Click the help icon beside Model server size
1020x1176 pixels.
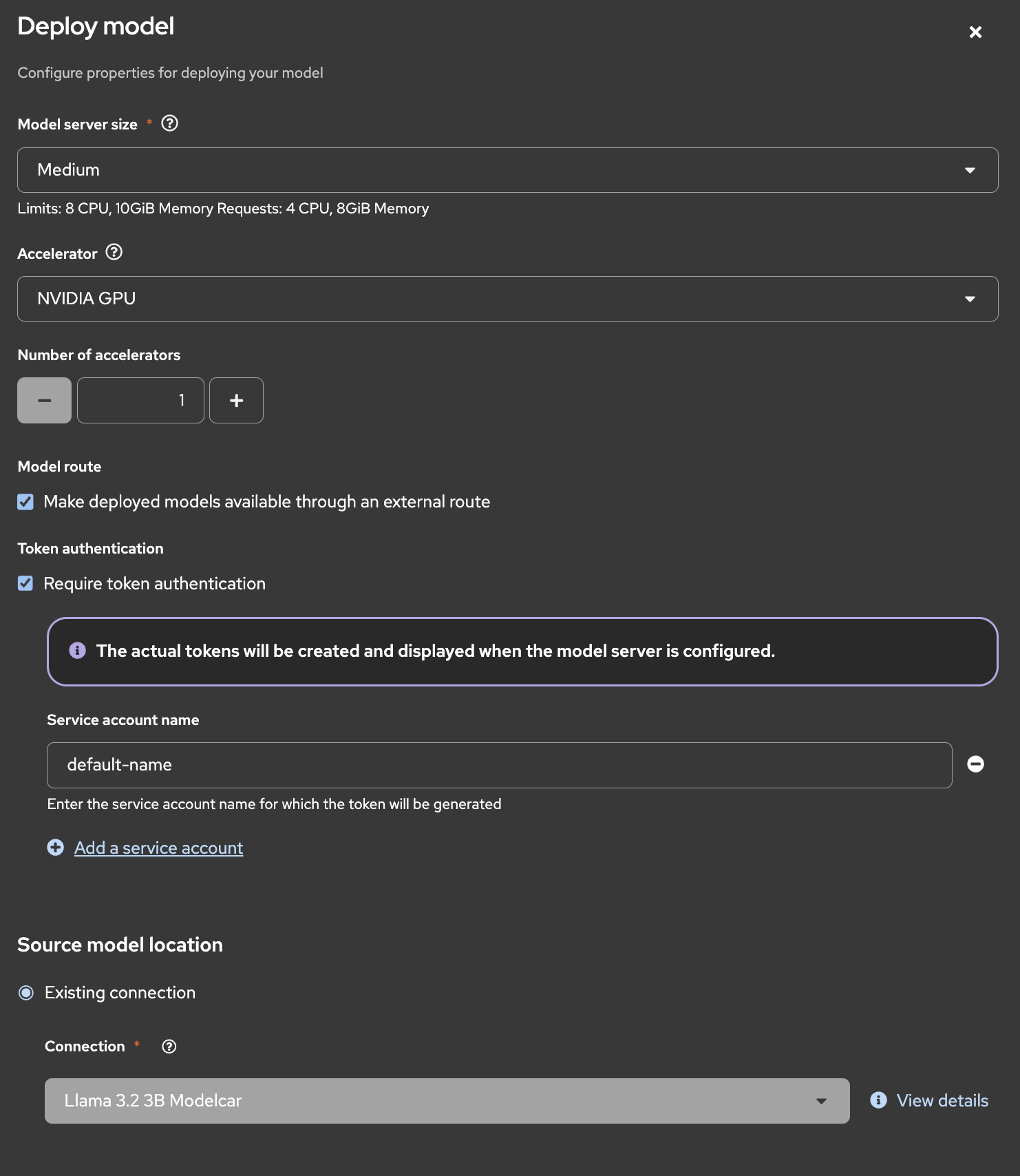click(x=169, y=123)
